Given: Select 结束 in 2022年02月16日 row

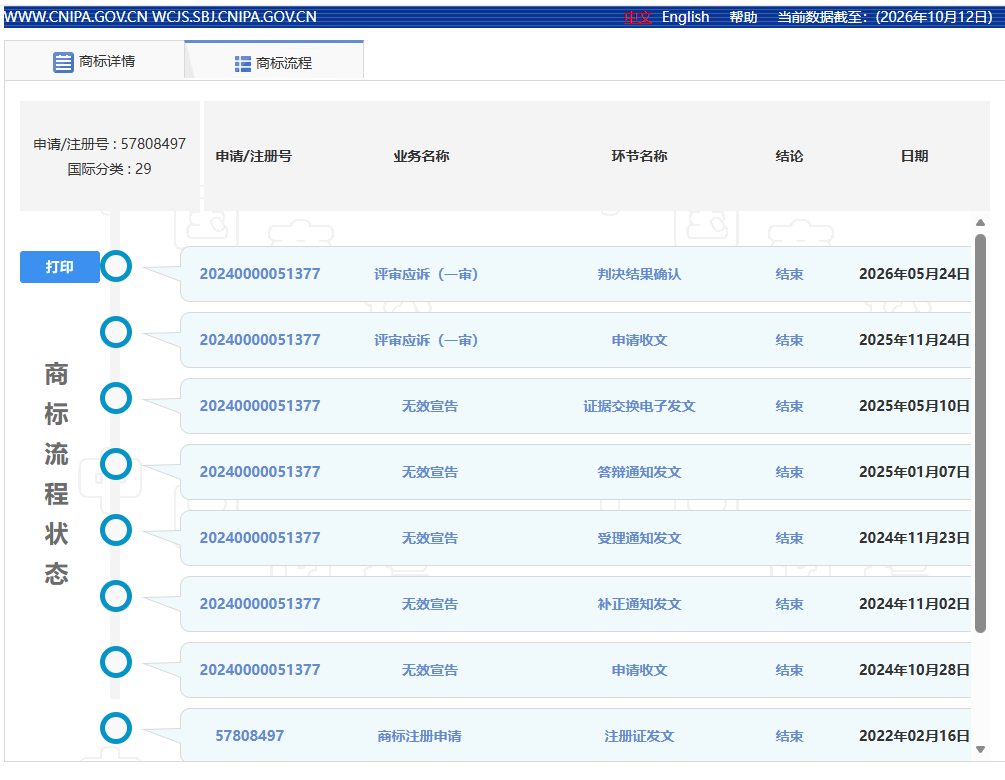Looking at the screenshot, I should click(x=789, y=736).
